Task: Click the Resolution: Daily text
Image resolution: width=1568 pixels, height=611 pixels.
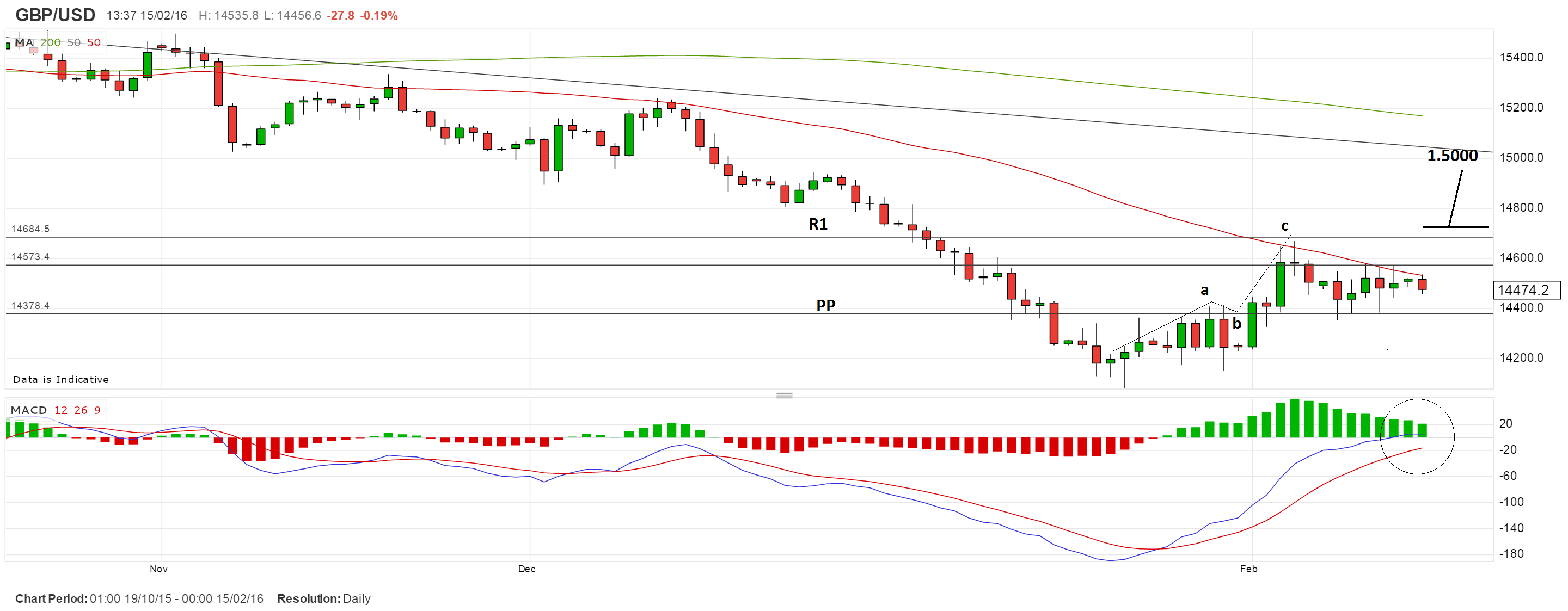Action: coord(323,599)
